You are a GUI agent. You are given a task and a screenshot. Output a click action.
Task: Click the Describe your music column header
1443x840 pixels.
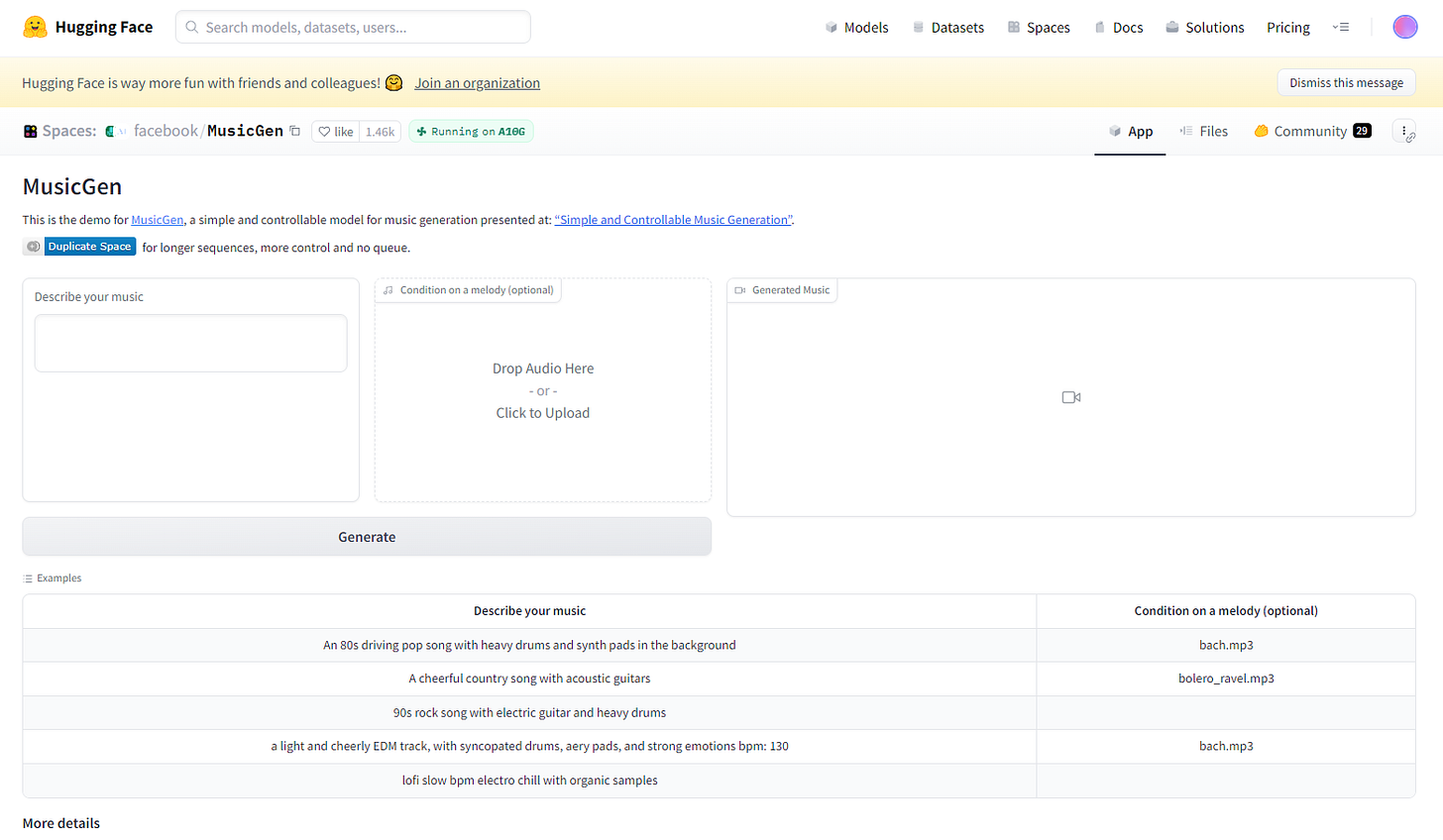click(529, 611)
